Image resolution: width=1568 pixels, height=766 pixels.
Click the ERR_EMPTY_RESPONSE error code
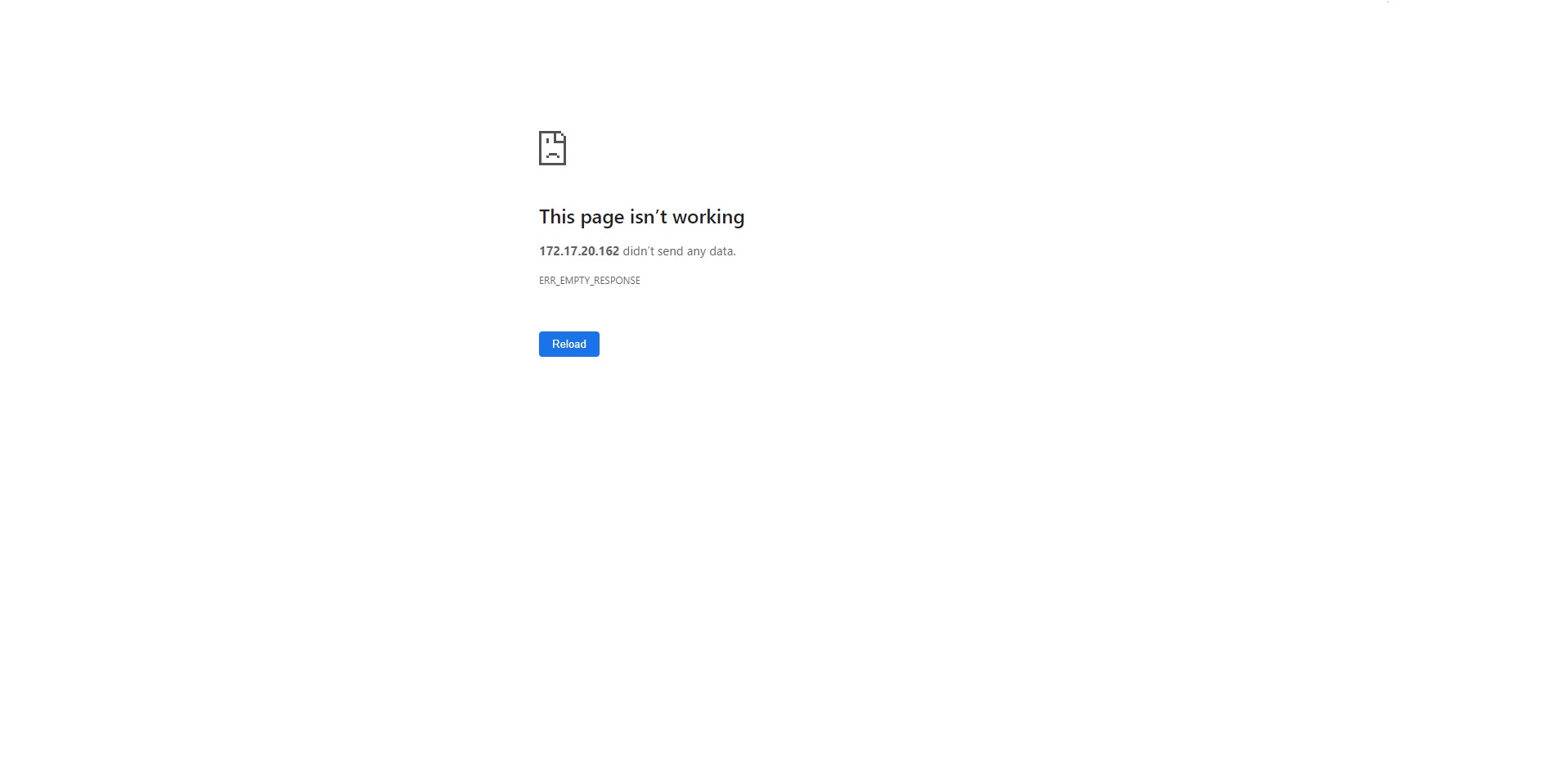click(x=590, y=281)
